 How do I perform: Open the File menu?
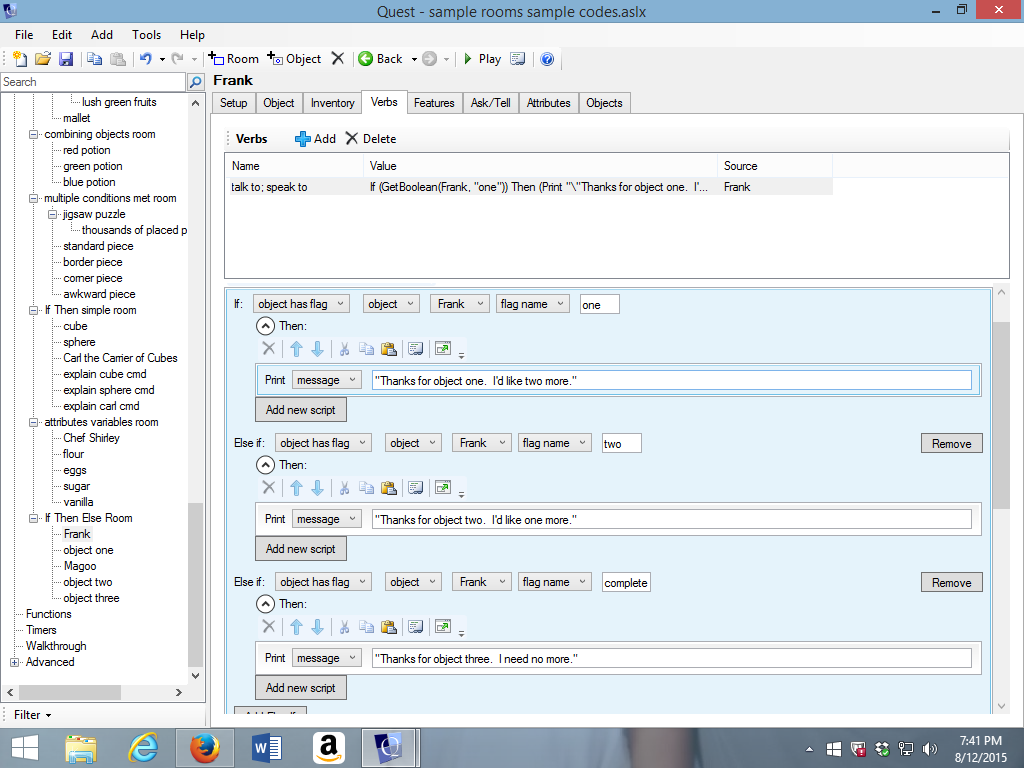click(x=24, y=35)
